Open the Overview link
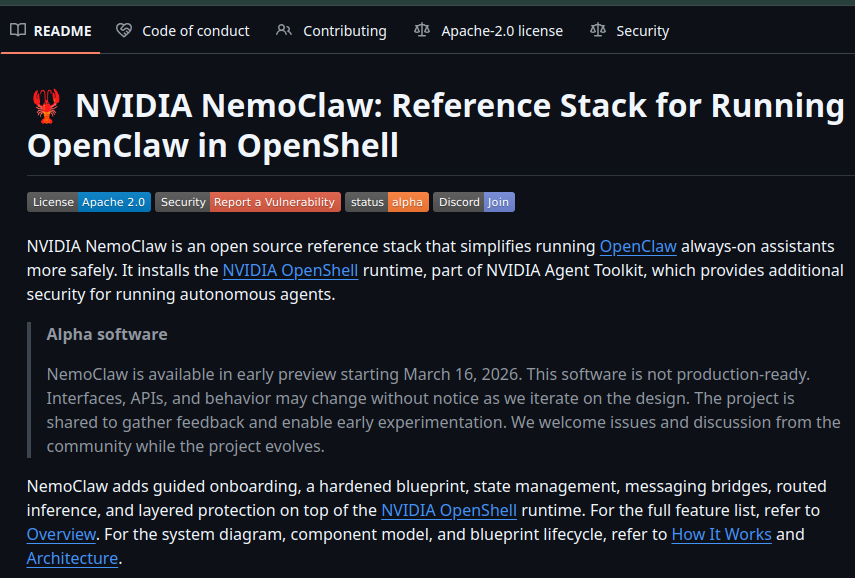The image size is (855, 578). 61,534
